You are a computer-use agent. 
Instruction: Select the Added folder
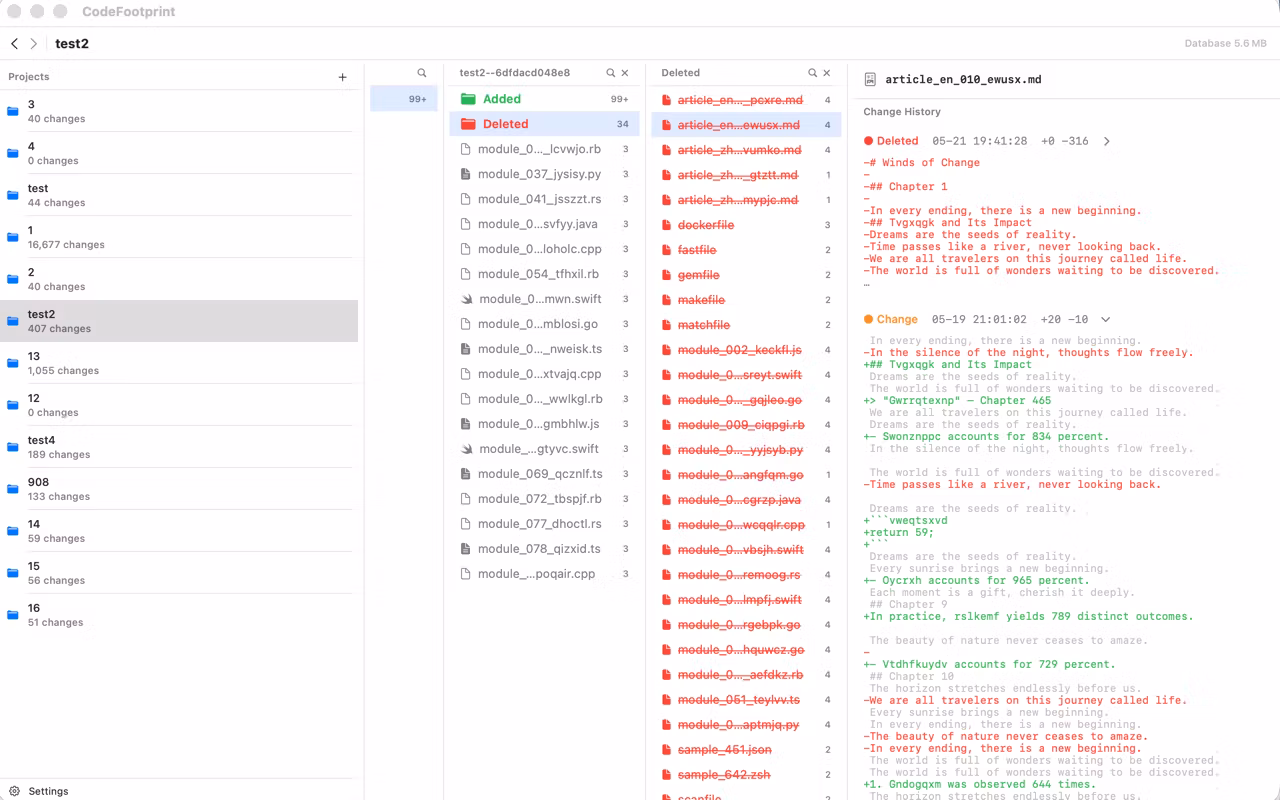click(x=545, y=99)
